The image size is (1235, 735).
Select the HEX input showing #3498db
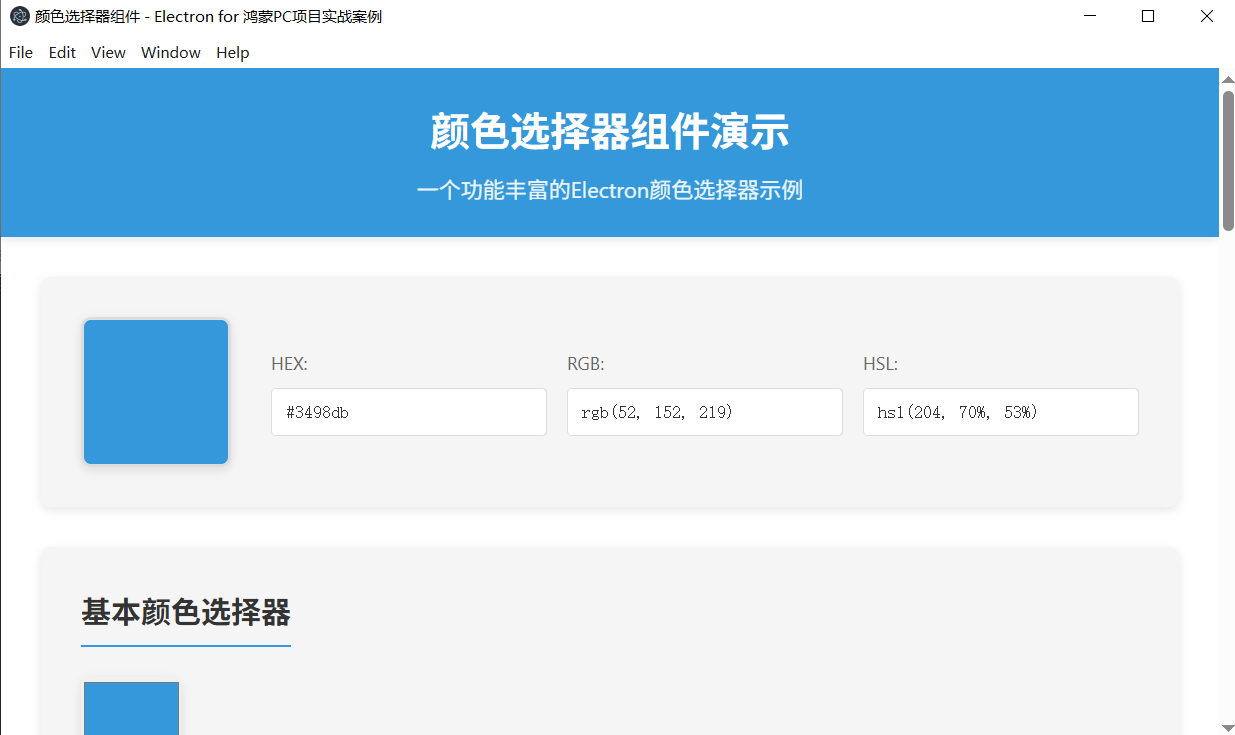[408, 411]
